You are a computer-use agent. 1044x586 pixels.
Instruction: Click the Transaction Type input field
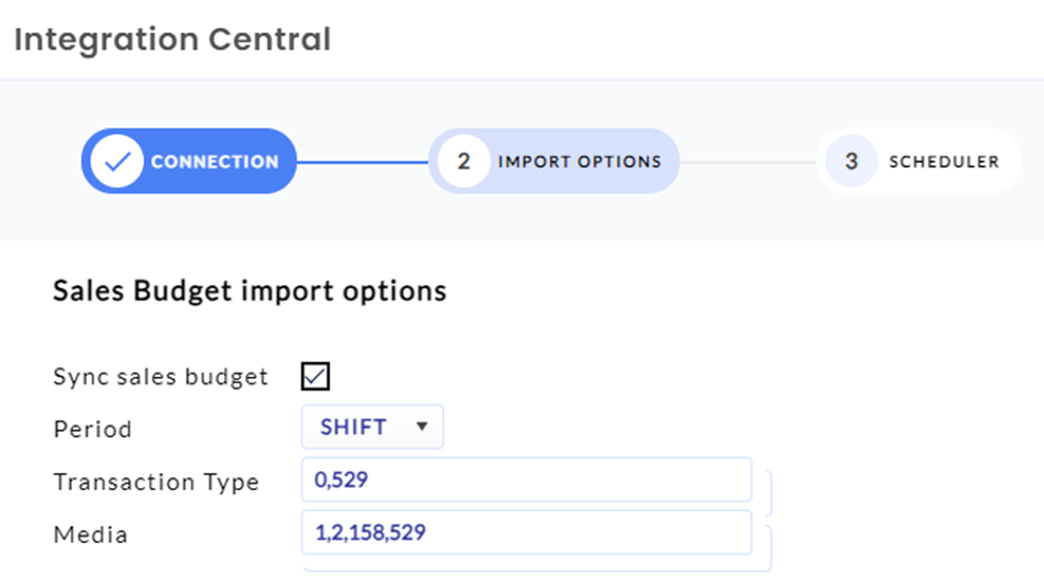526,479
